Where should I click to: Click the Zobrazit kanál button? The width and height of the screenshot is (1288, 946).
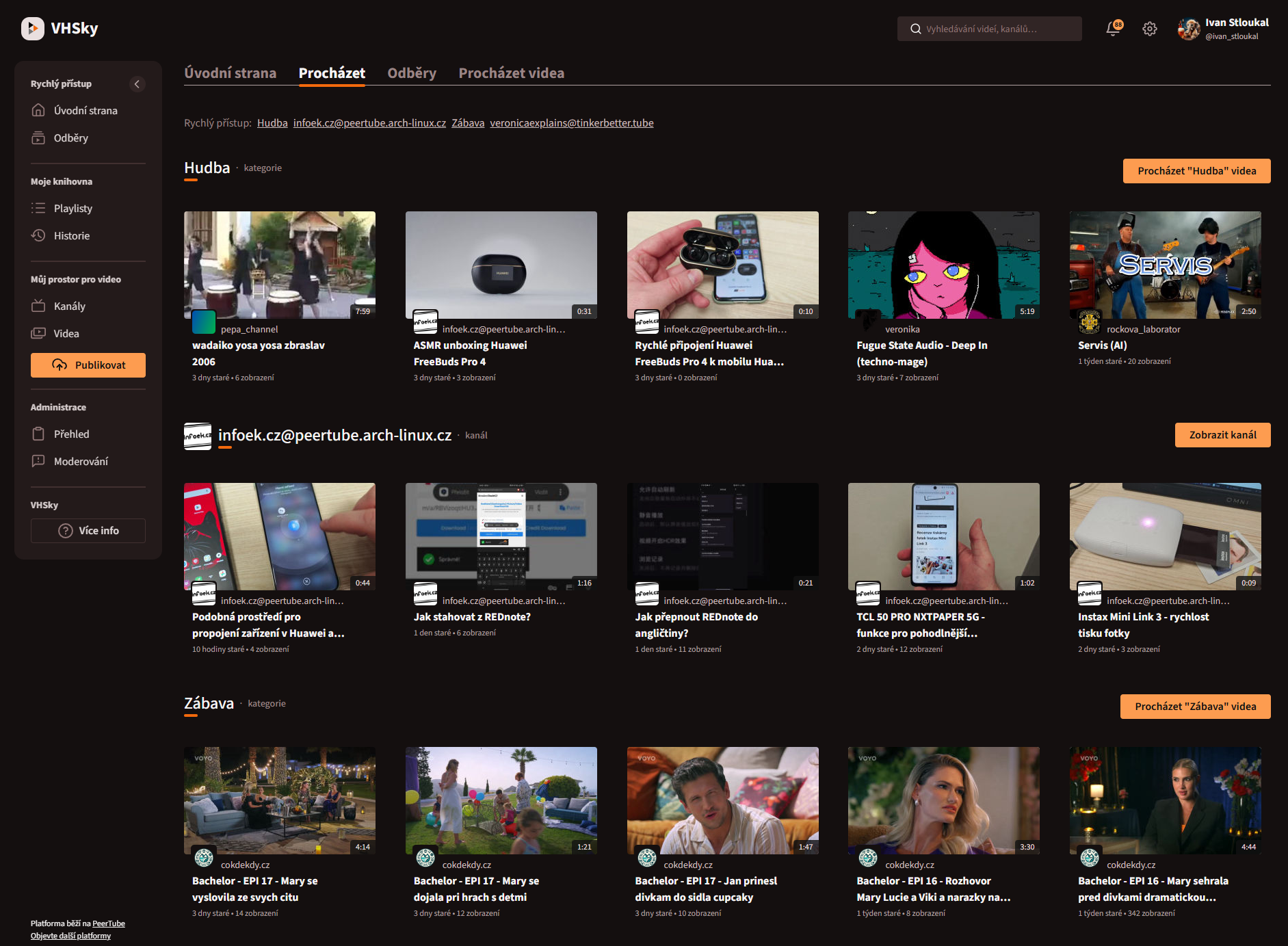tap(1222, 435)
